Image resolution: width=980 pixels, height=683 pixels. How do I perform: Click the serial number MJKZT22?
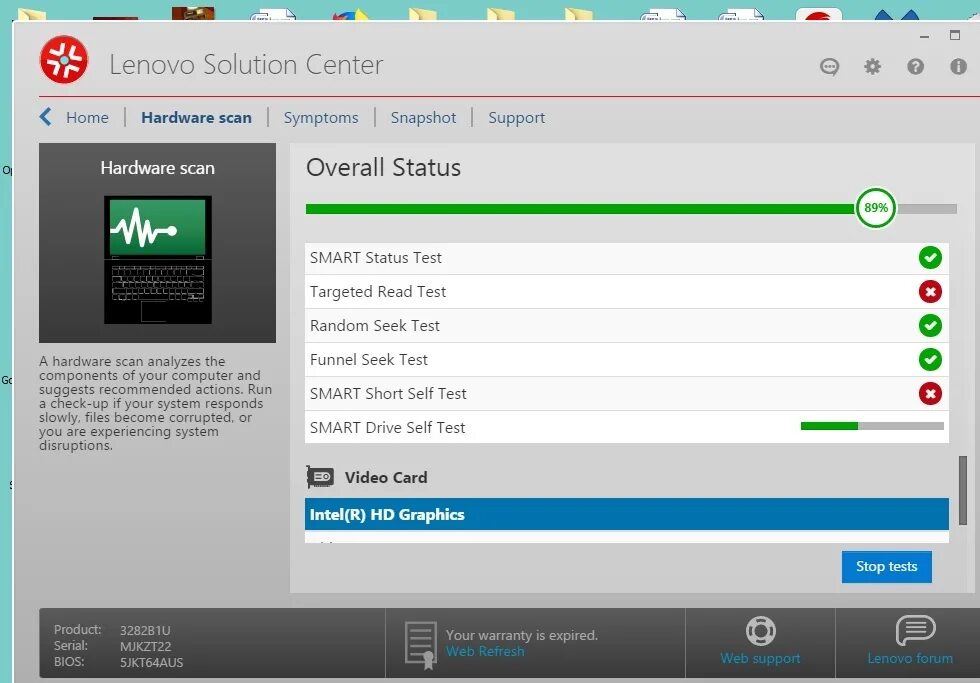pyautogui.click(x=145, y=646)
